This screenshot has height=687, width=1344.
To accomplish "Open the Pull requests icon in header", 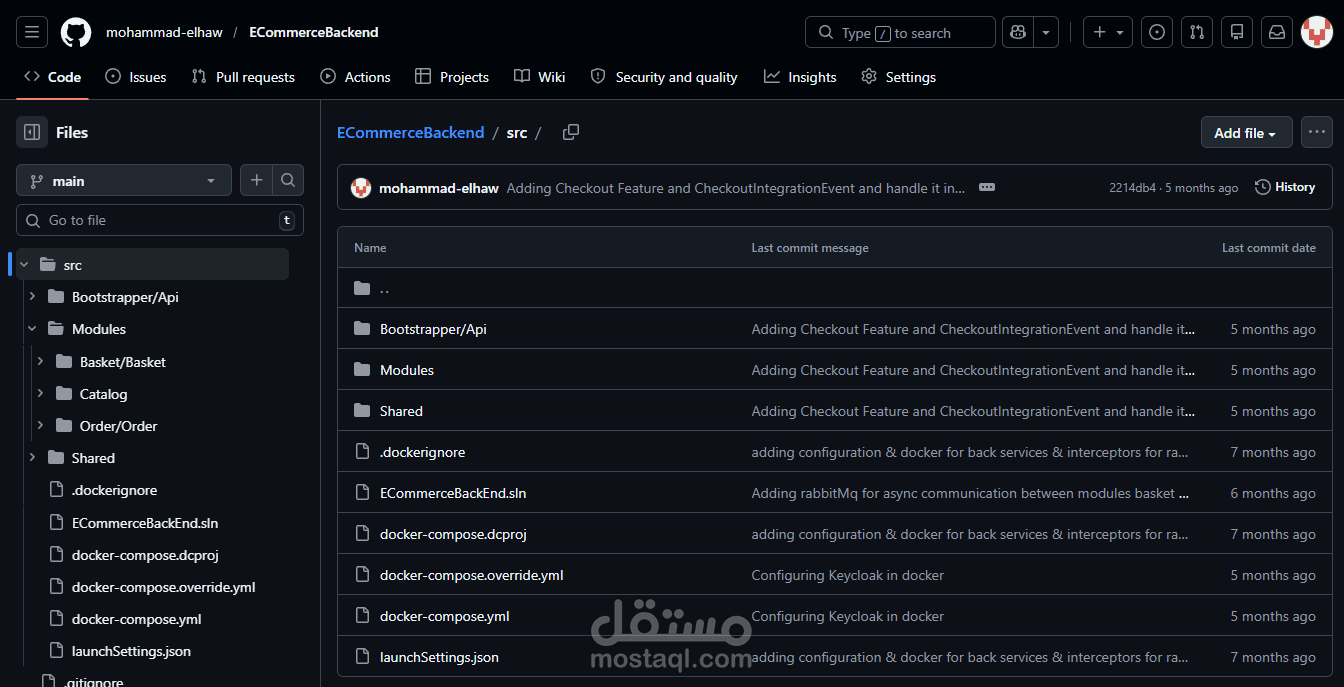I will pyautogui.click(x=1197, y=33).
